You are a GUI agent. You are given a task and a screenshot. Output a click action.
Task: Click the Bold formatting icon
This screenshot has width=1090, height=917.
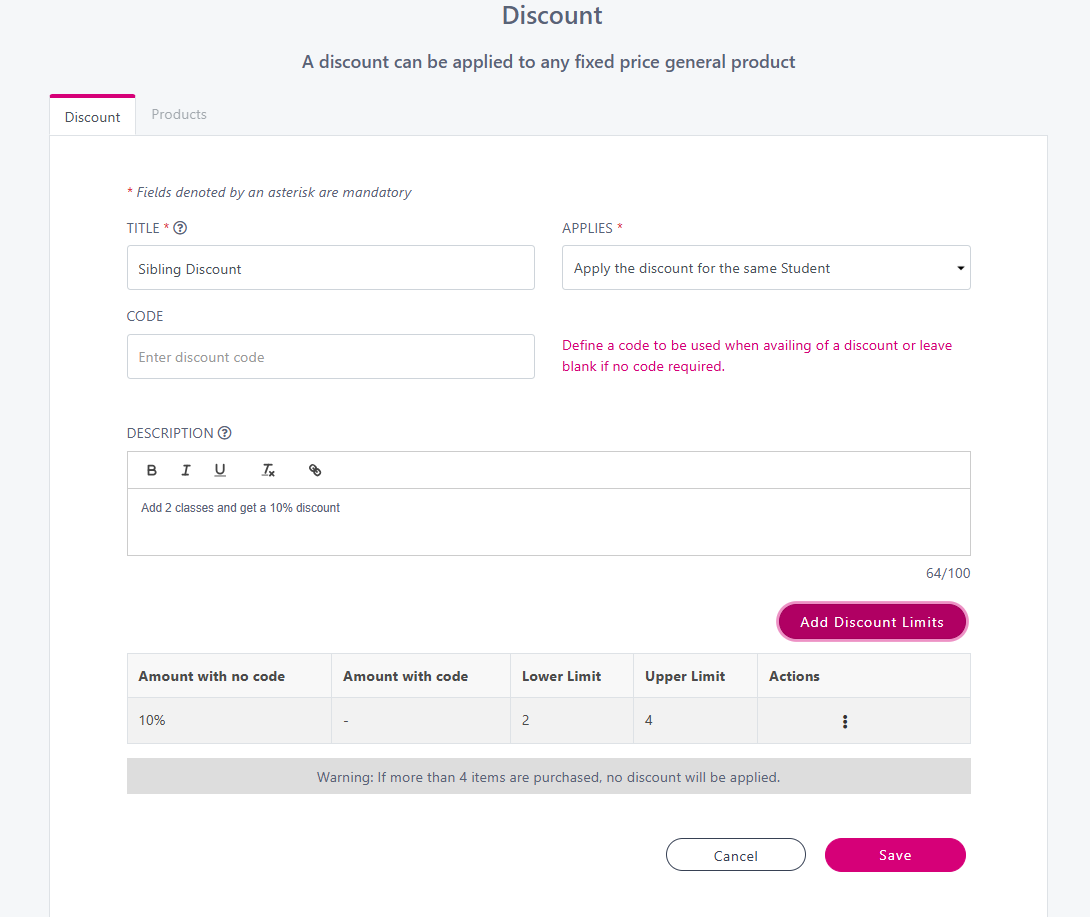[152, 470]
